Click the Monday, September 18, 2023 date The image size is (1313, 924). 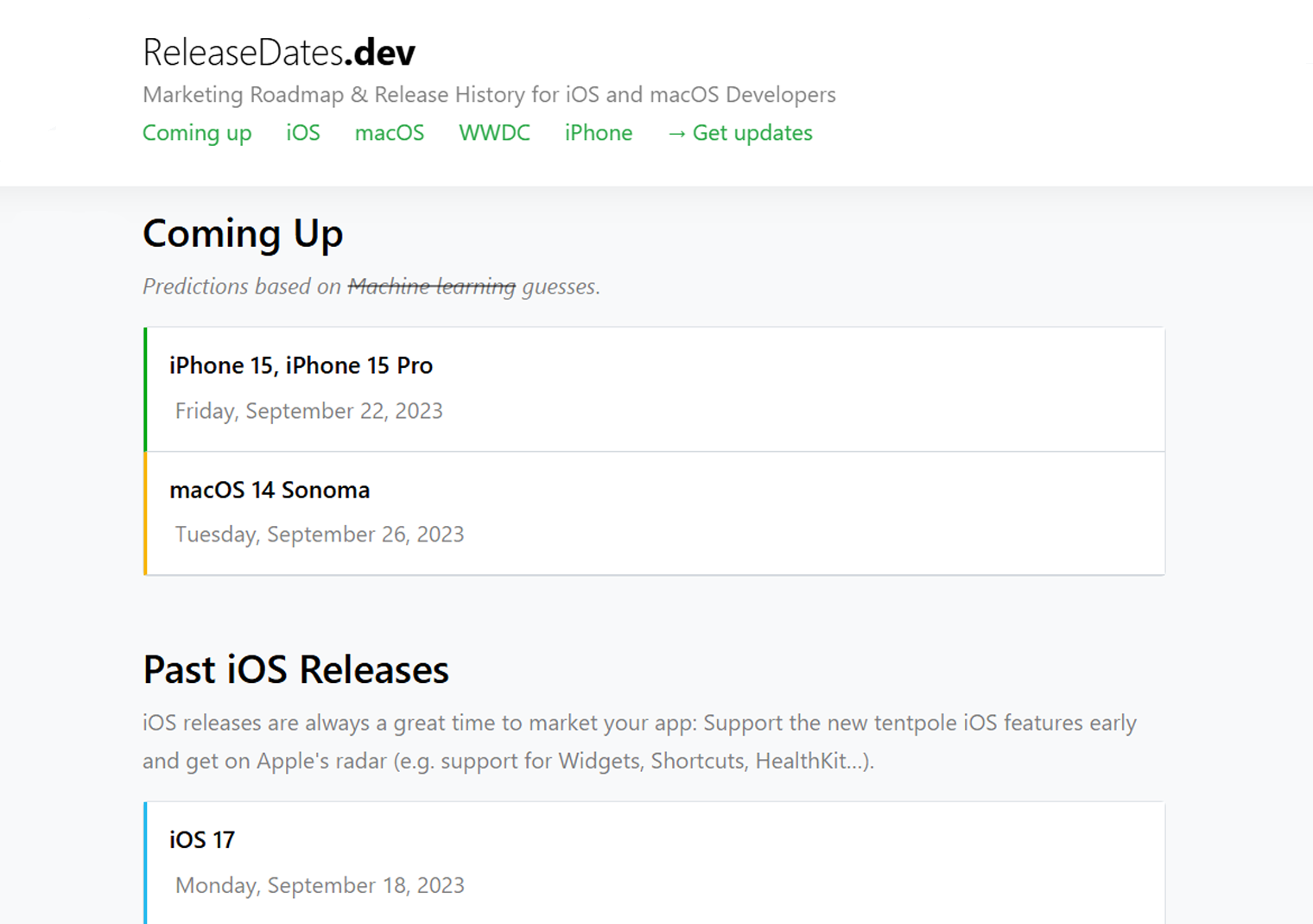click(x=320, y=885)
